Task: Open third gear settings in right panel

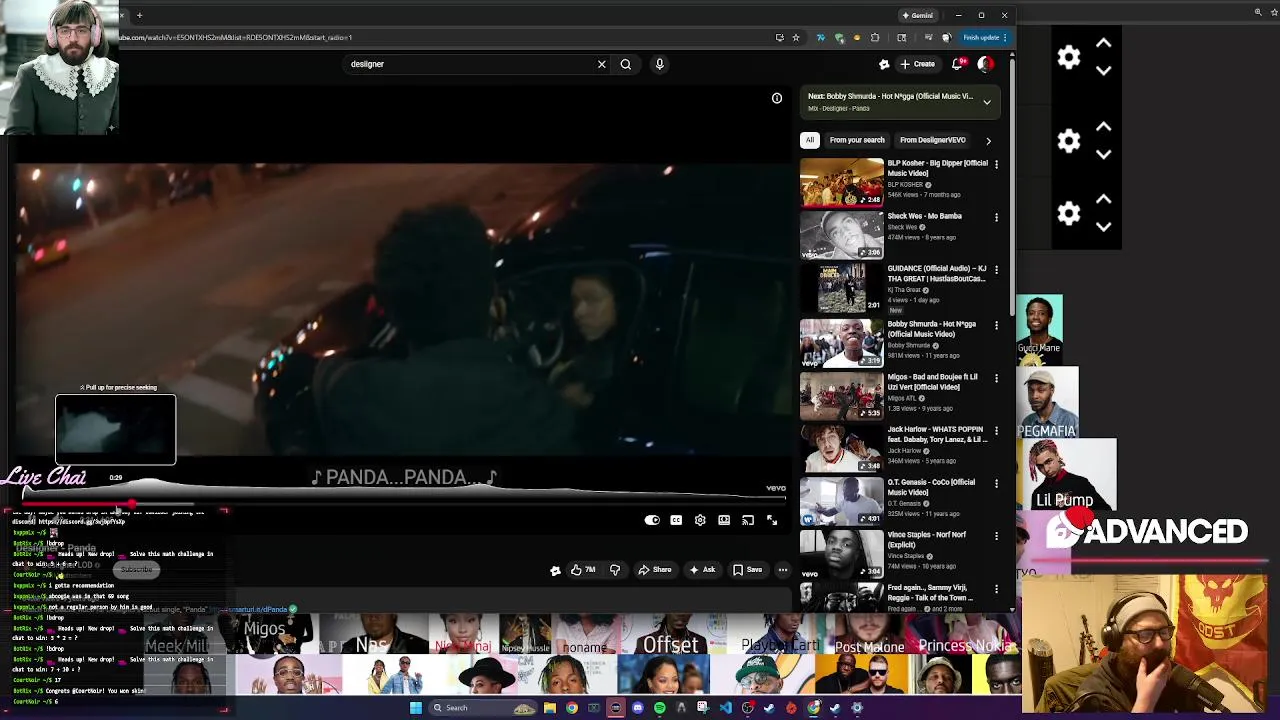Action: click(1069, 213)
